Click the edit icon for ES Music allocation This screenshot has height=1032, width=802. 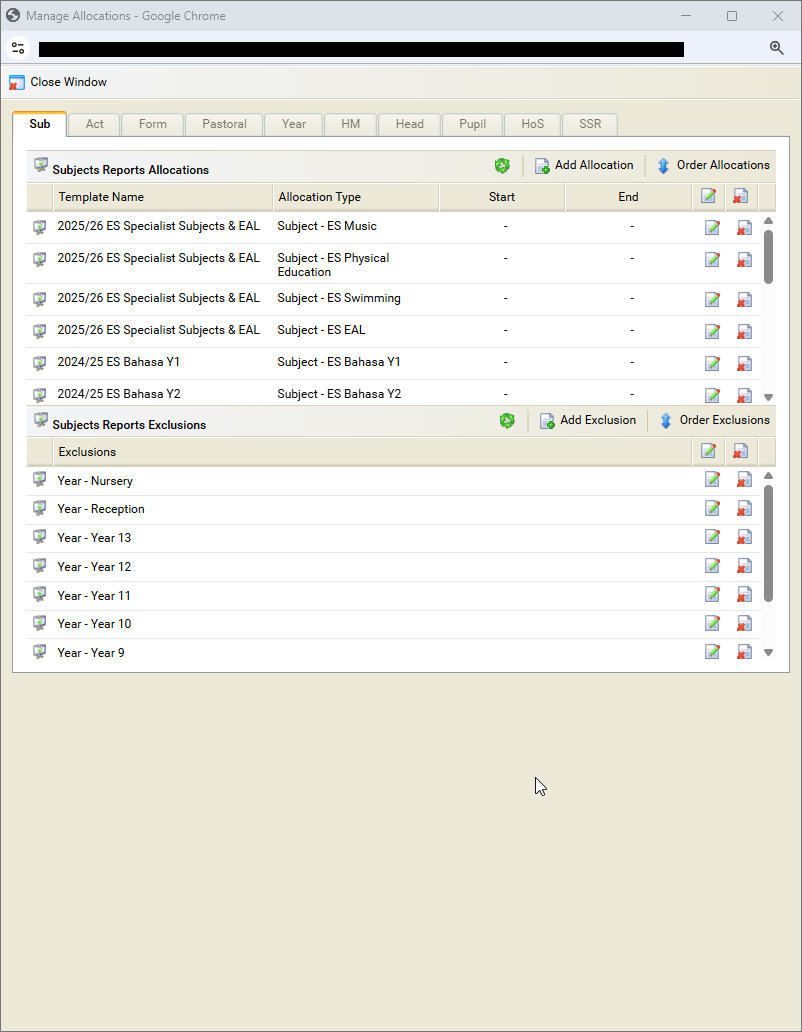(712, 228)
